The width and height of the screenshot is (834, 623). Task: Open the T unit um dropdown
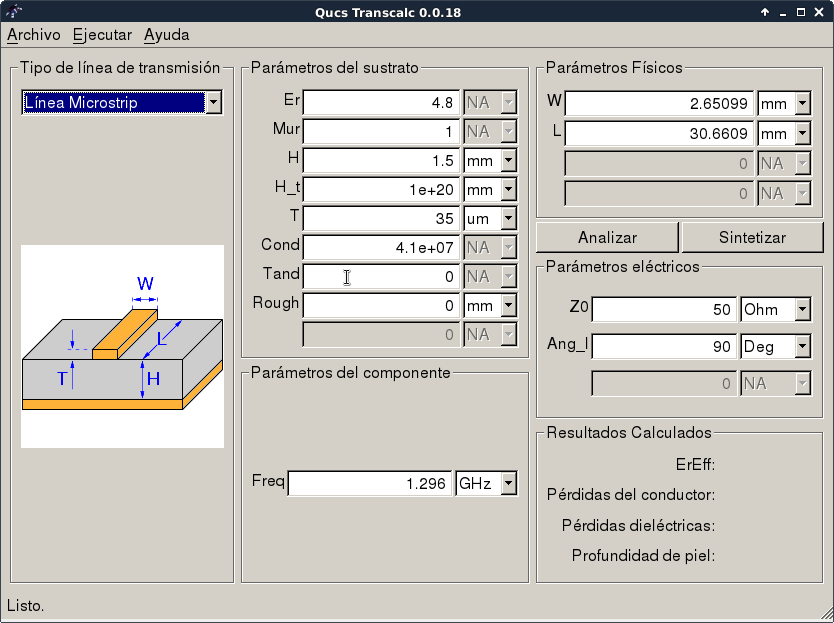pyautogui.click(x=508, y=218)
